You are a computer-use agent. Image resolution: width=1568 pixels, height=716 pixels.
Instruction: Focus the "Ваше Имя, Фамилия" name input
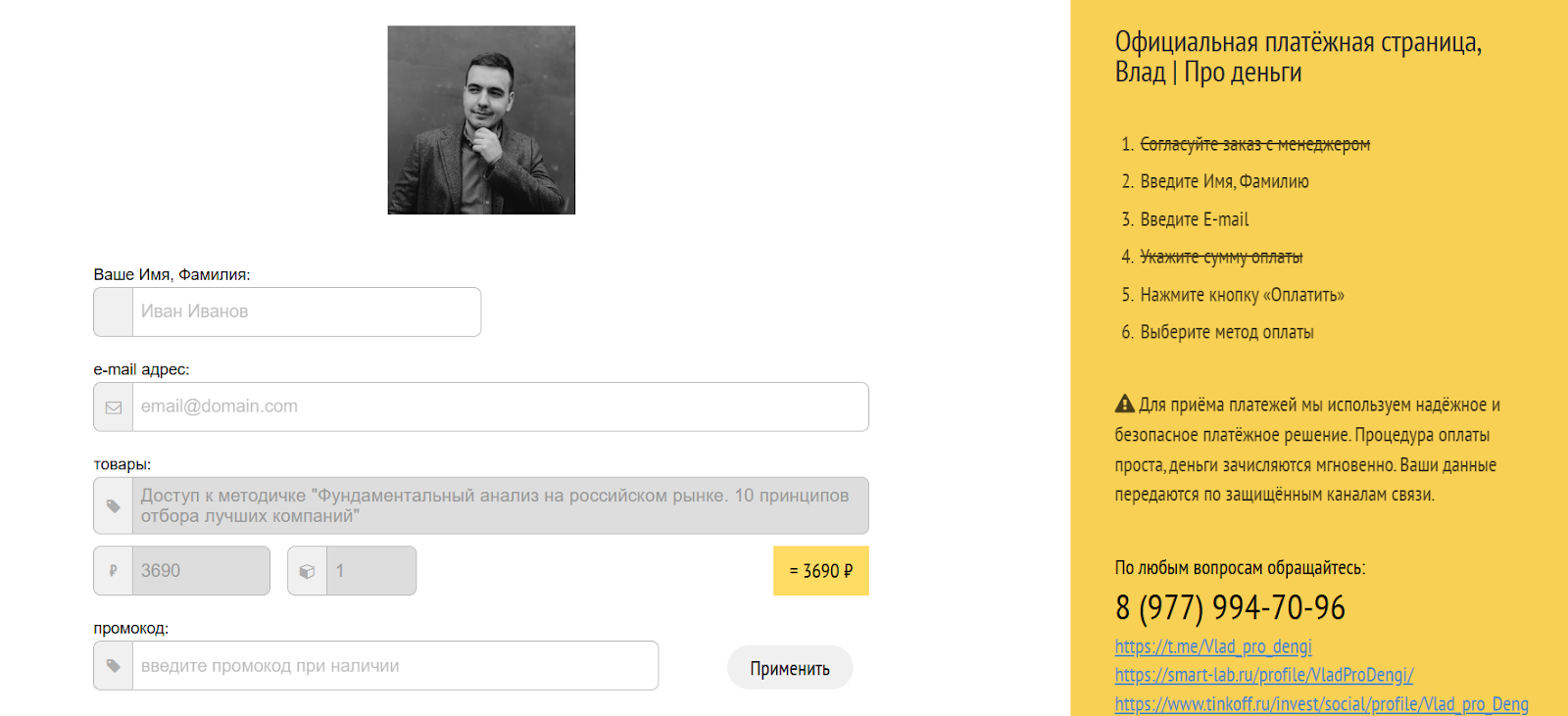coord(306,311)
